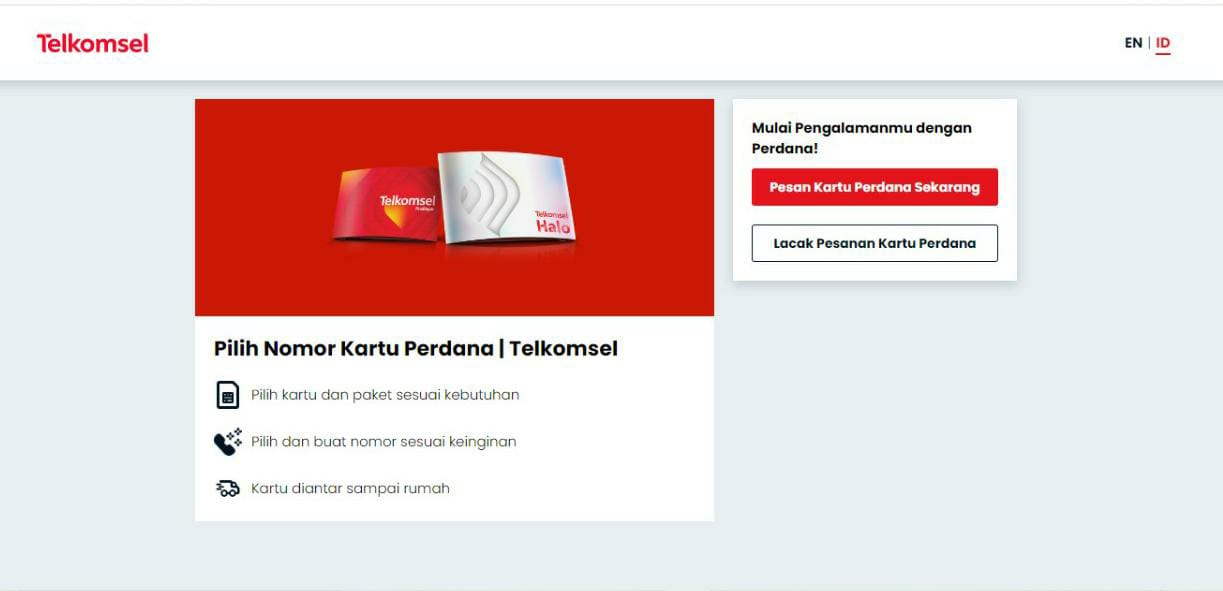This screenshot has width=1223, height=591.
Task: Click the curved wave emblem on white card
Action: (x=487, y=192)
